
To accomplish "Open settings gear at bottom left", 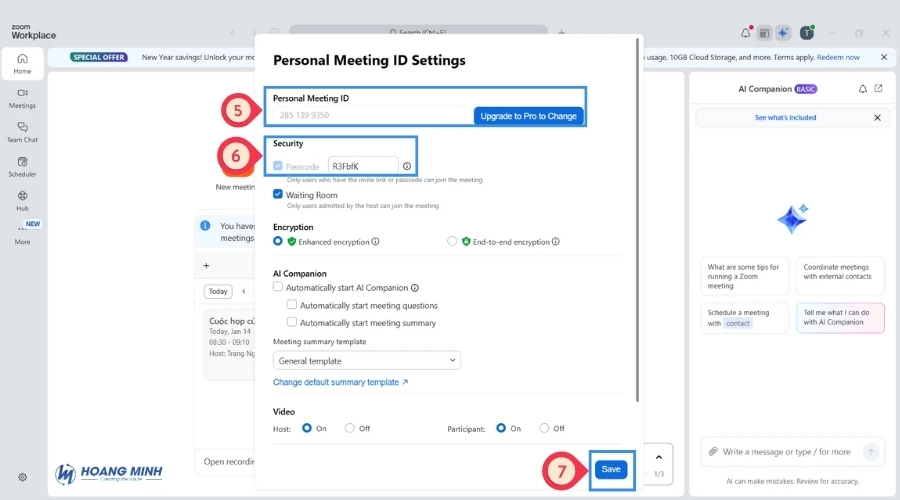I will [x=22, y=477].
